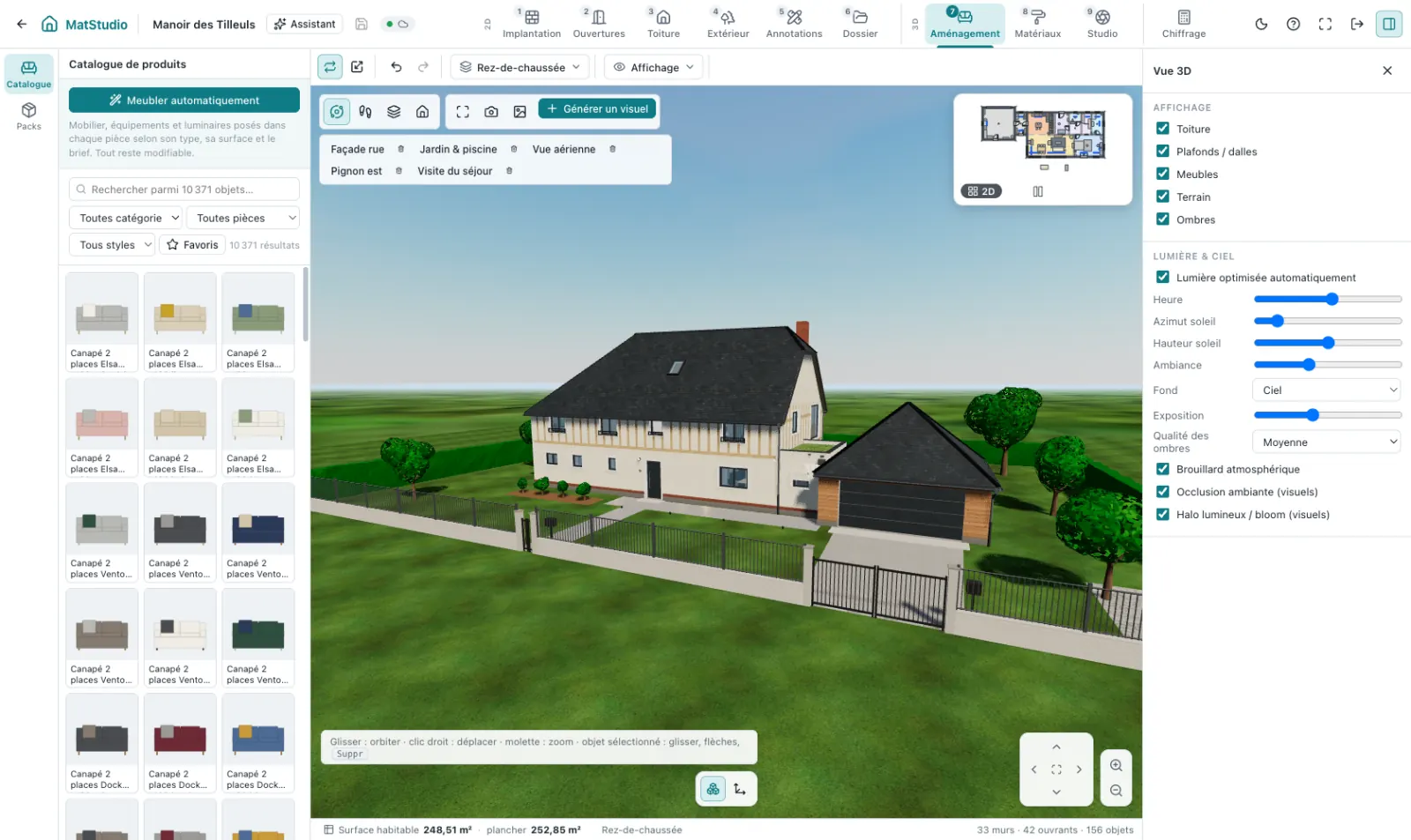
Task: Pan the 3D camera left
Action: 1034,769
